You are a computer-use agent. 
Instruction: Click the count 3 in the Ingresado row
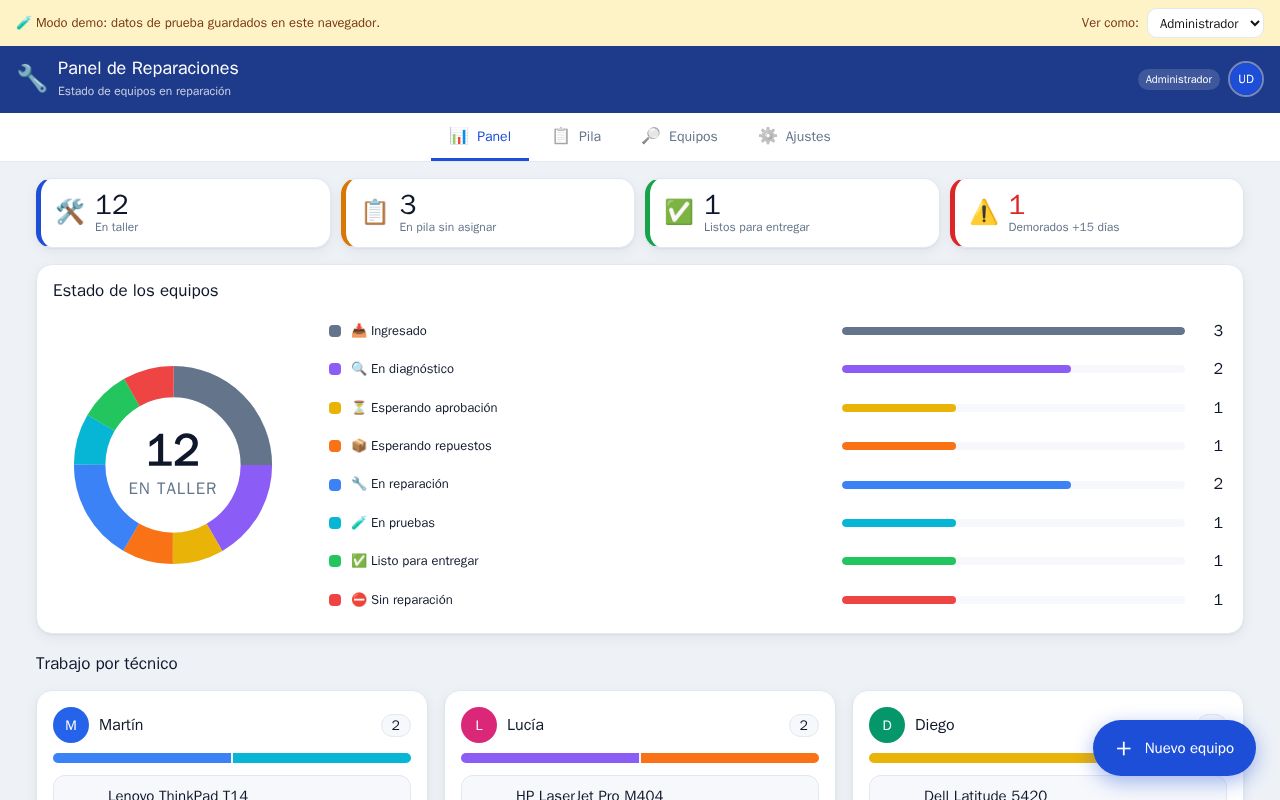pos(1218,331)
